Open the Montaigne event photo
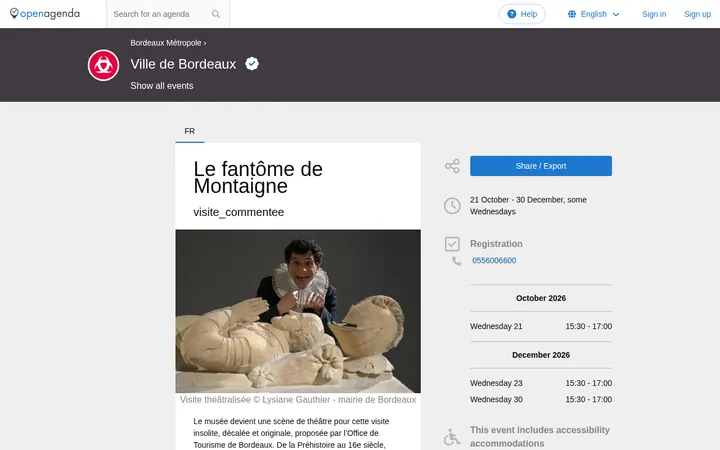720x450 pixels. [x=298, y=311]
